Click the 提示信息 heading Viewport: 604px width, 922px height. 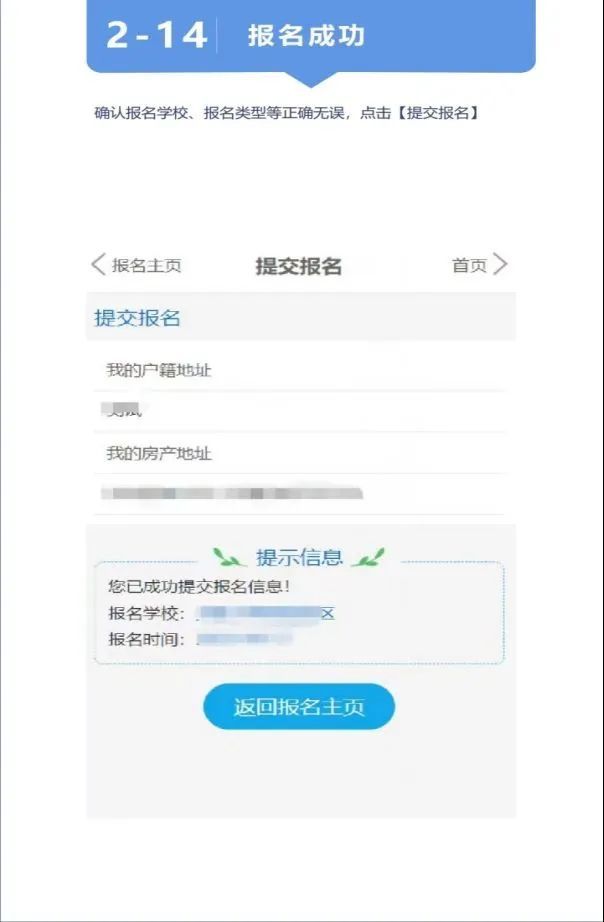pos(299,557)
